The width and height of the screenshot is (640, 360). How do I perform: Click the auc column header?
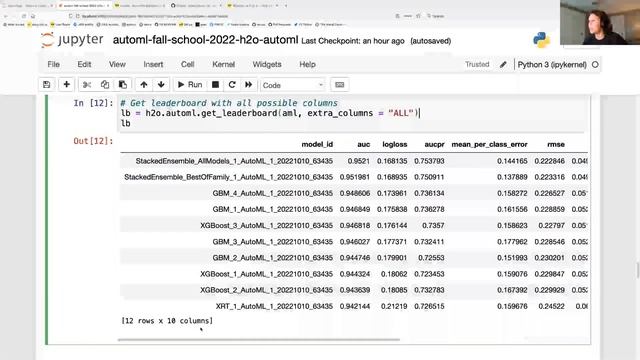click(x=363, y=144)
